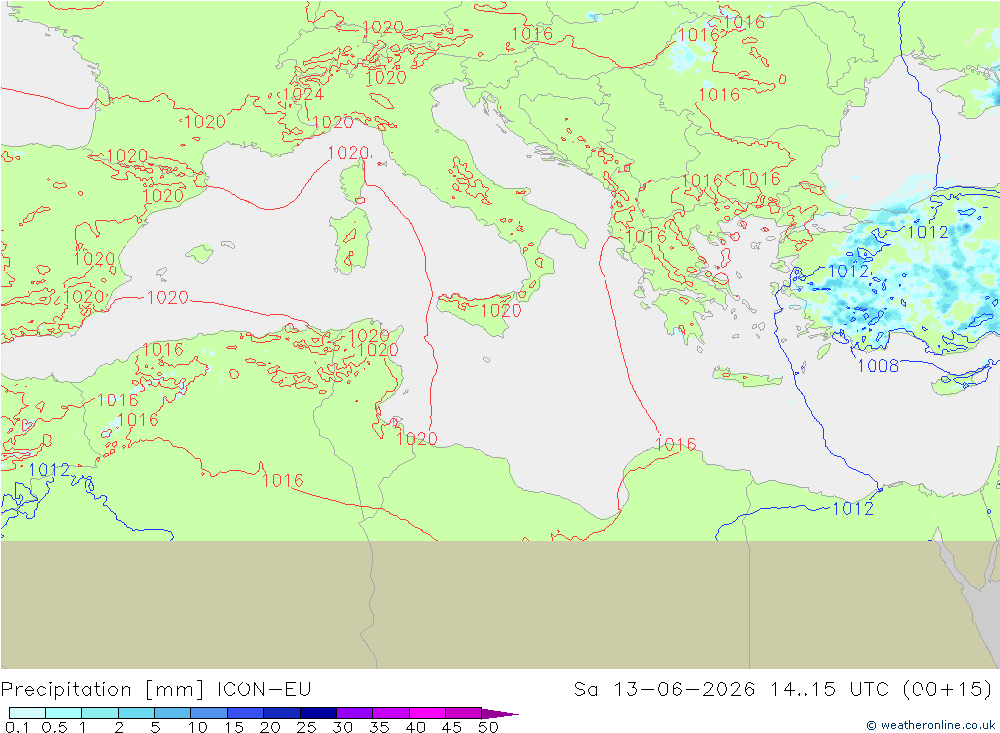Open the weatheronline.co.uk copyright link
Image resolution: width=1000 pixels, height=733 pixels.
[930, 725]
